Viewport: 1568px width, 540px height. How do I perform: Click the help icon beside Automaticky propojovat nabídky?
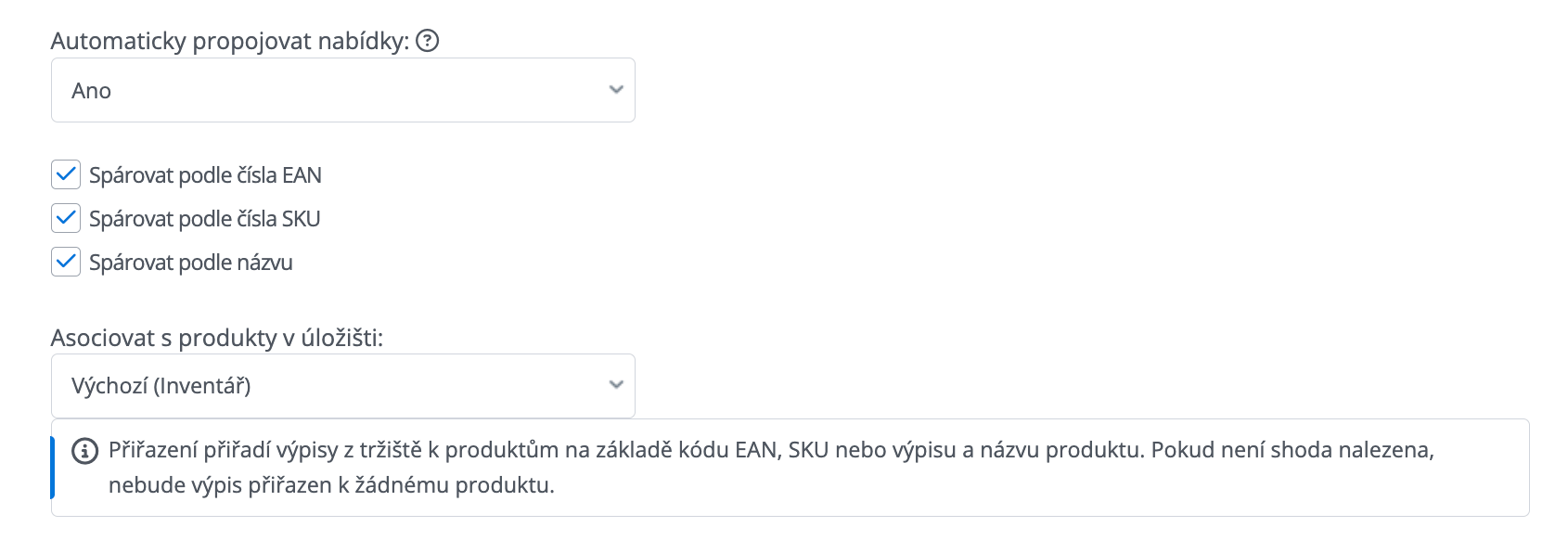point(427,41)
